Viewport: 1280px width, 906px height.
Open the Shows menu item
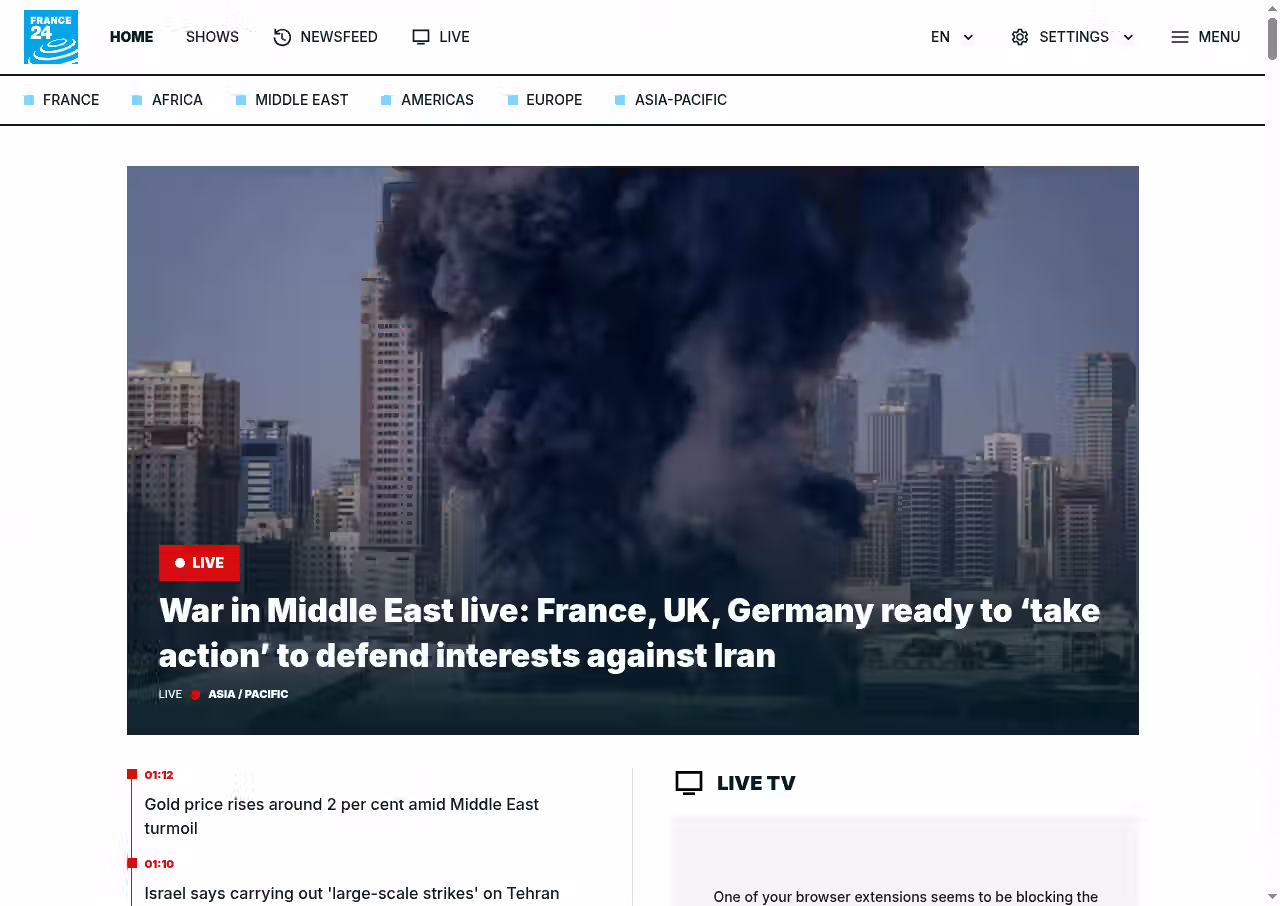212,37
